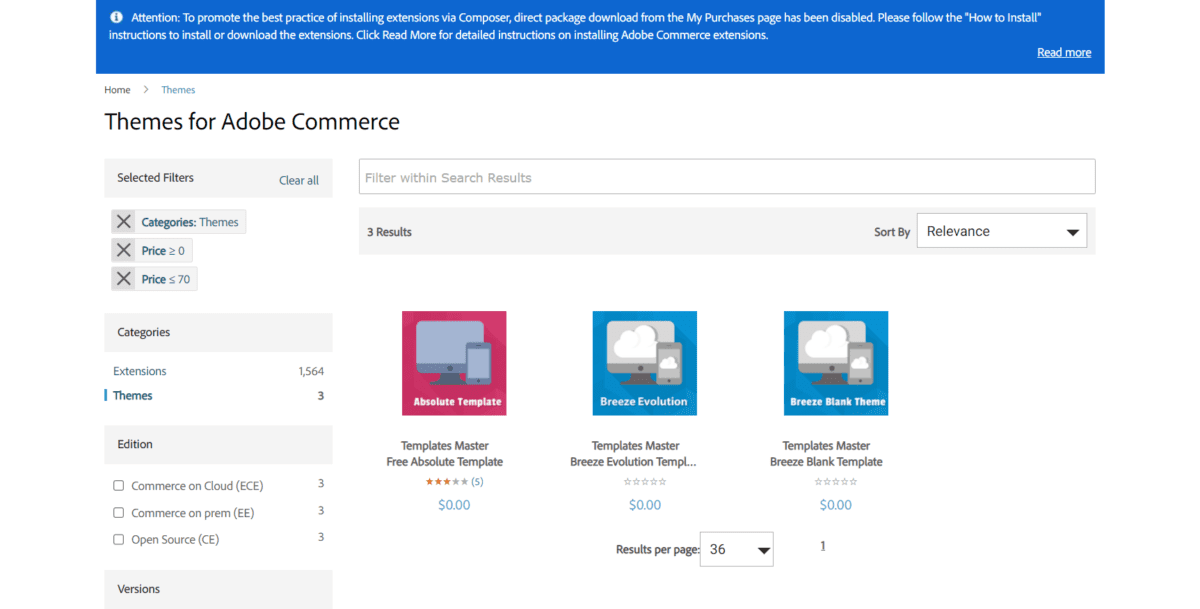Open the Breeze Blank Theme thumbnail
Image resolution: width=1200 pixels, height=609 pixels.
tap(836, 363)
